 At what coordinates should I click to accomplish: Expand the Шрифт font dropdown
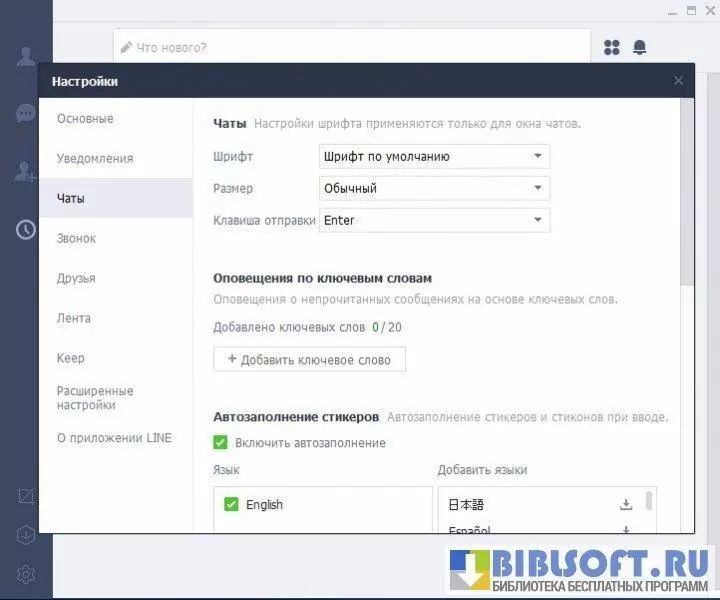(x=434, y=157)
